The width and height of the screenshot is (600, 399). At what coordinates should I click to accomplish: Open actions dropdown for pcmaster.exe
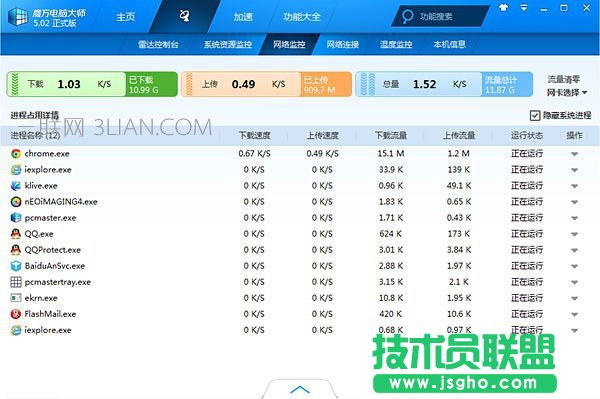574,218
